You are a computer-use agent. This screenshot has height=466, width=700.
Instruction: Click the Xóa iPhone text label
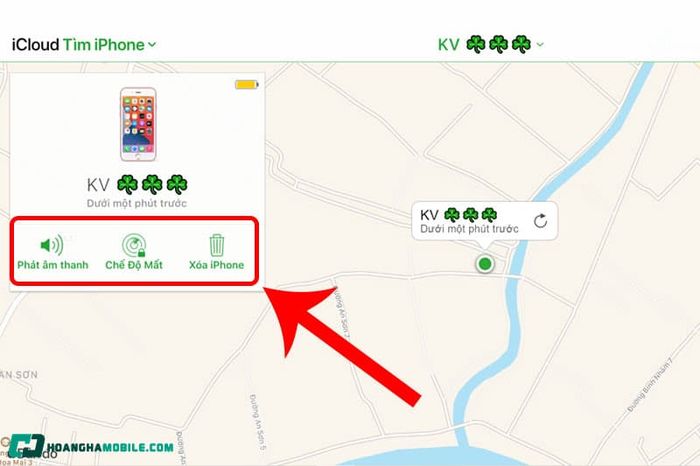(x=217, y=265)
